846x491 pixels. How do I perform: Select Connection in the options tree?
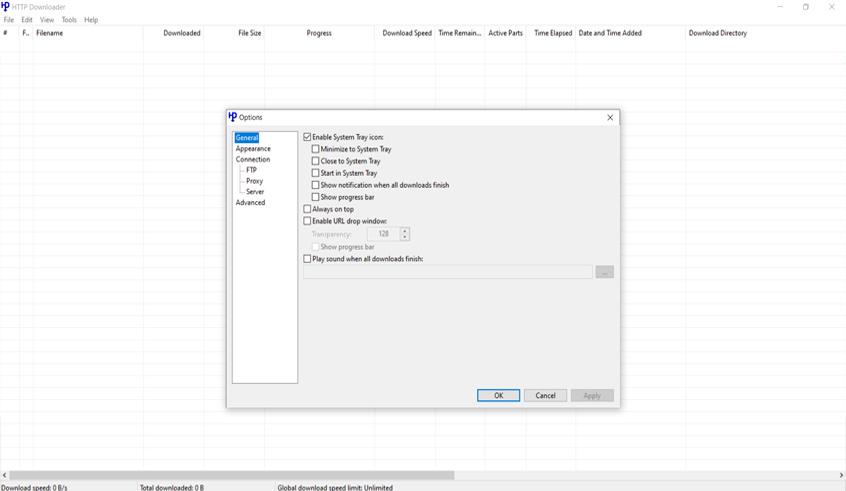coord(253,159)
